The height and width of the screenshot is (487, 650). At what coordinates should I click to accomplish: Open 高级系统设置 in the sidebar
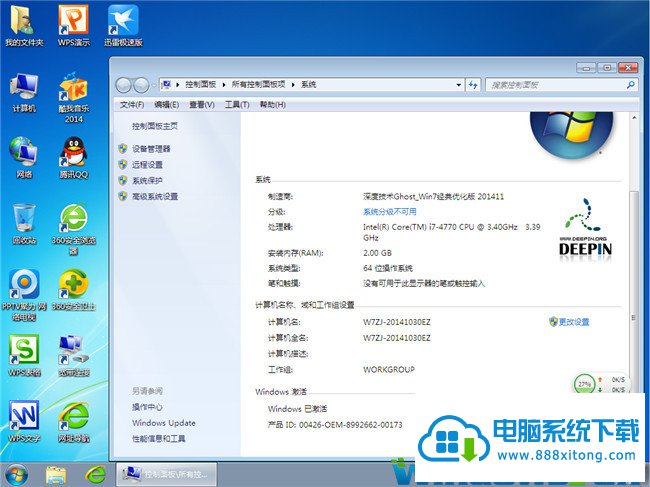click(155, 196)
